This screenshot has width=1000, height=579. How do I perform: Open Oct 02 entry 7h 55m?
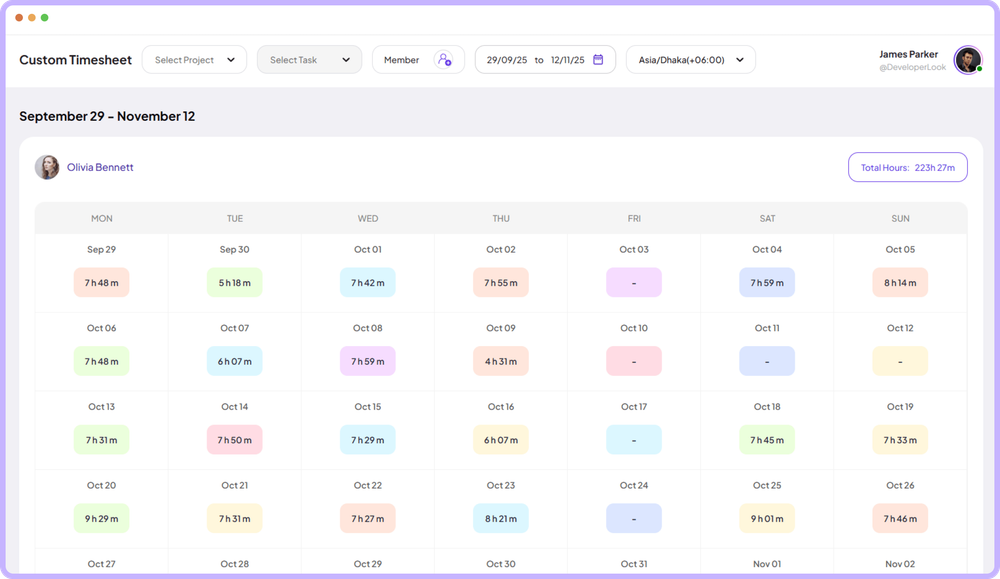click(x=501, y=282)
